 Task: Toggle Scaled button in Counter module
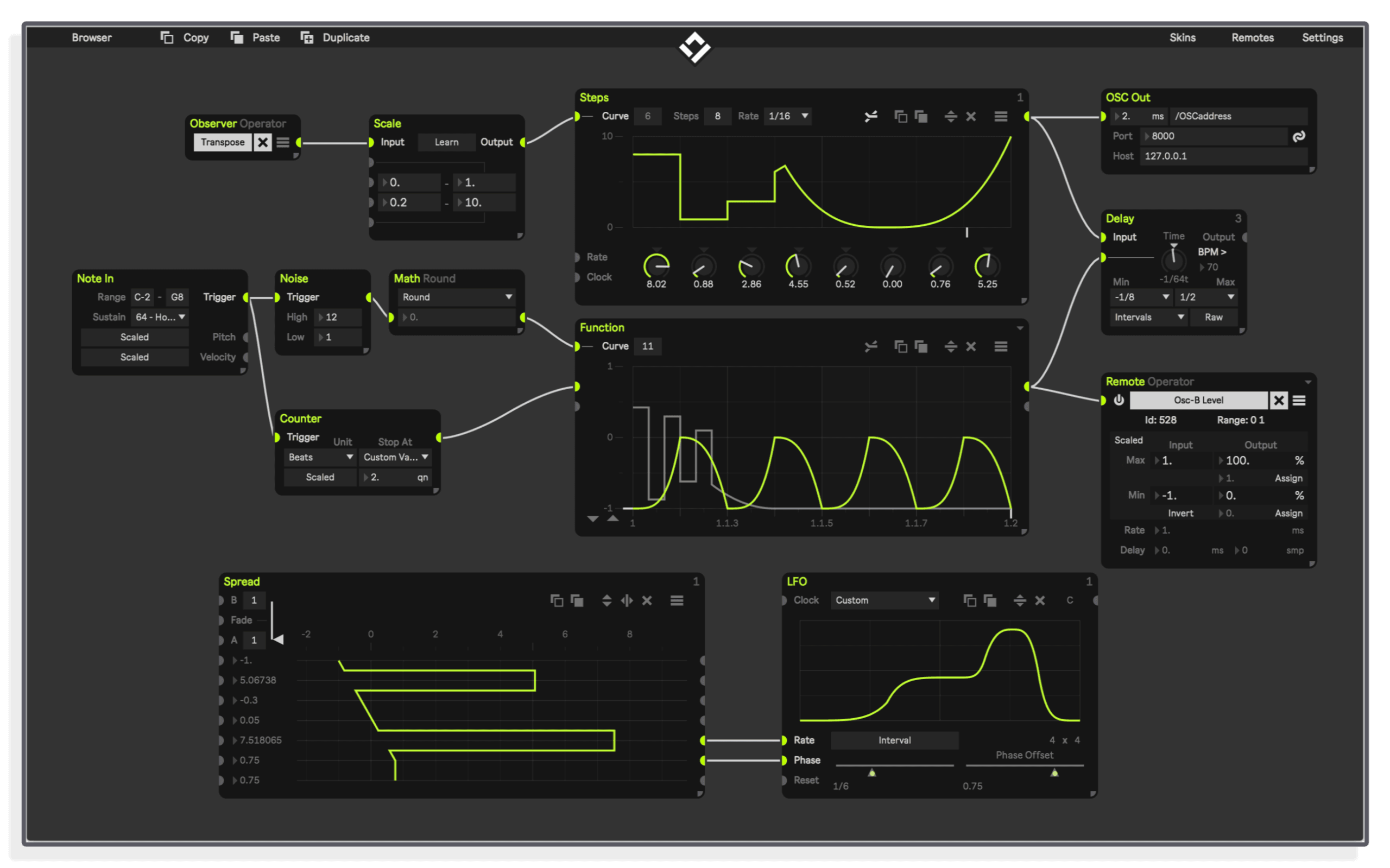320,477
